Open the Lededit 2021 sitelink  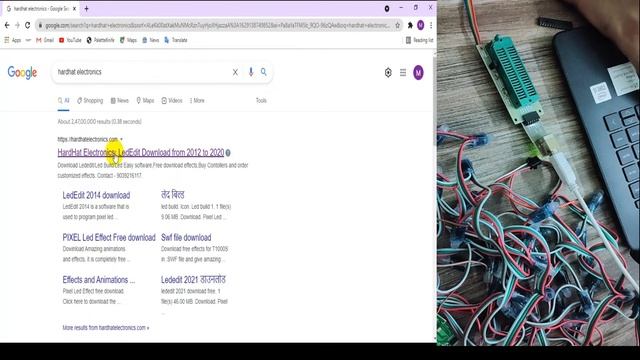point(193,280)
